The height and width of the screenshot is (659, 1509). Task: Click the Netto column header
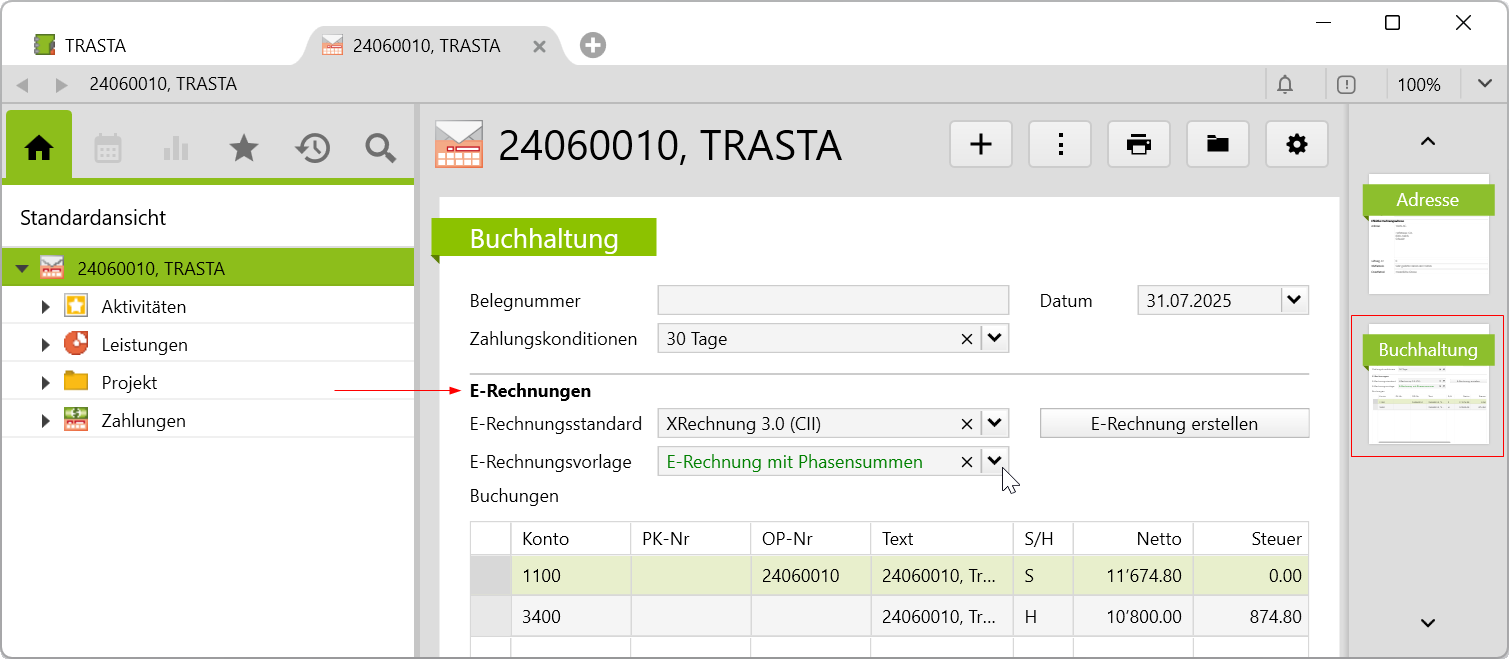(x=1133, y=539)
